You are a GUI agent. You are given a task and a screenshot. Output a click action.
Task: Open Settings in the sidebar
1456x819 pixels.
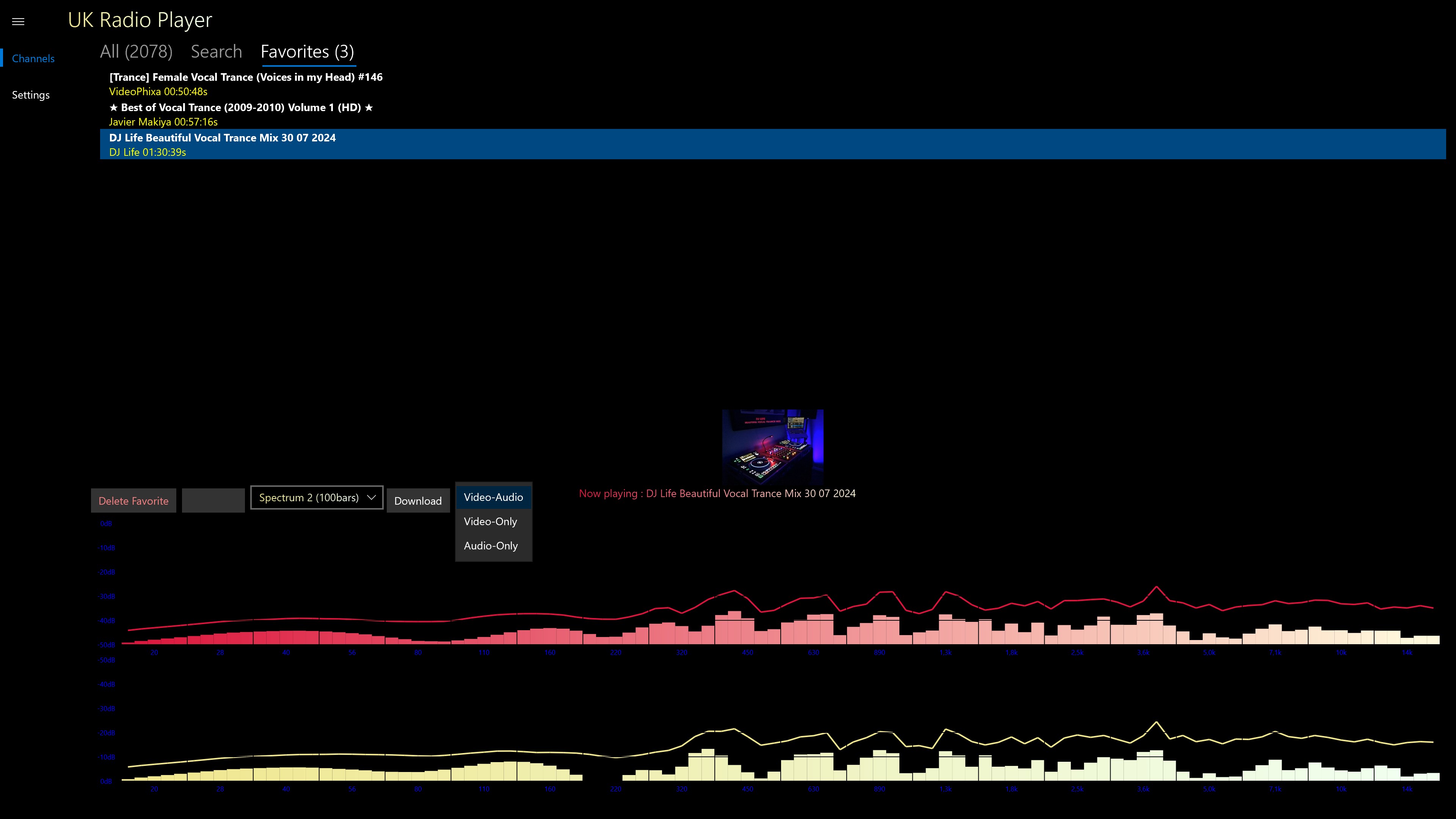pyautogui.click(x=30, y=95)
